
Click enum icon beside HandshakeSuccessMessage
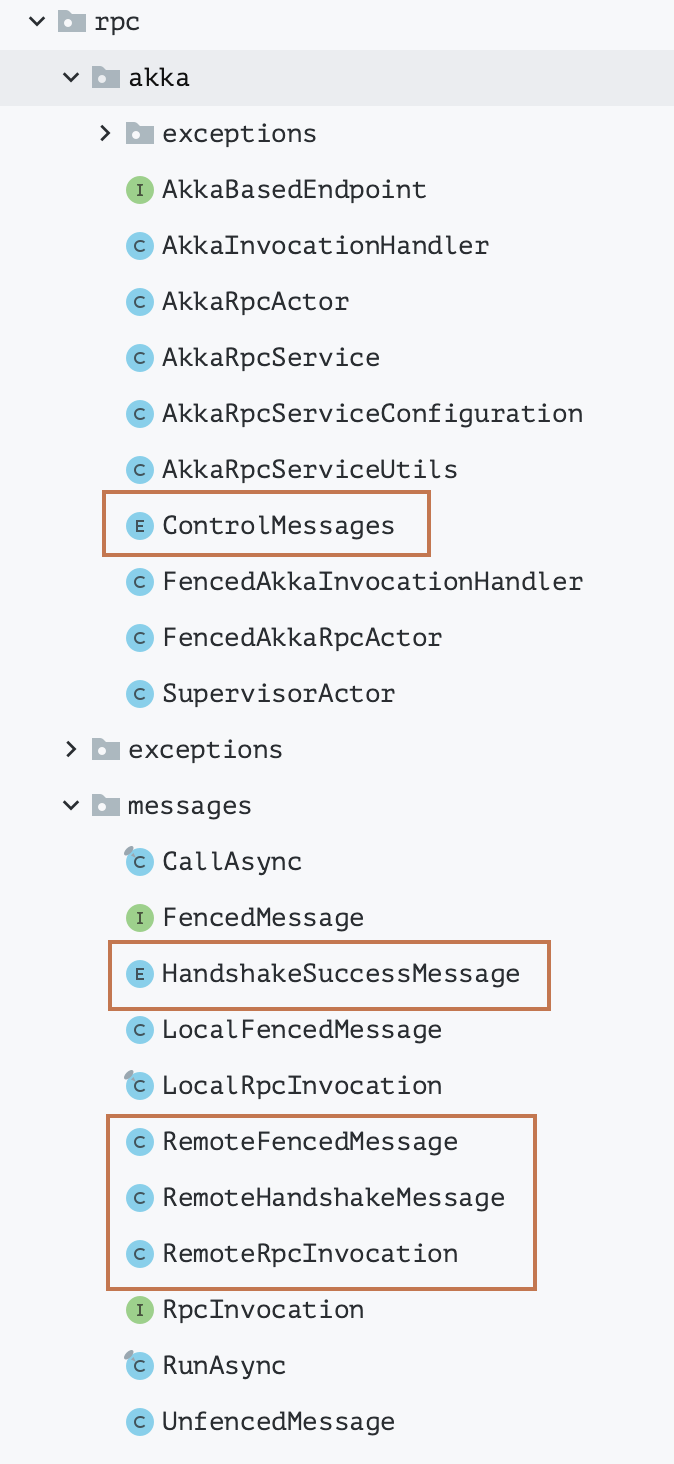pos(139,973)
